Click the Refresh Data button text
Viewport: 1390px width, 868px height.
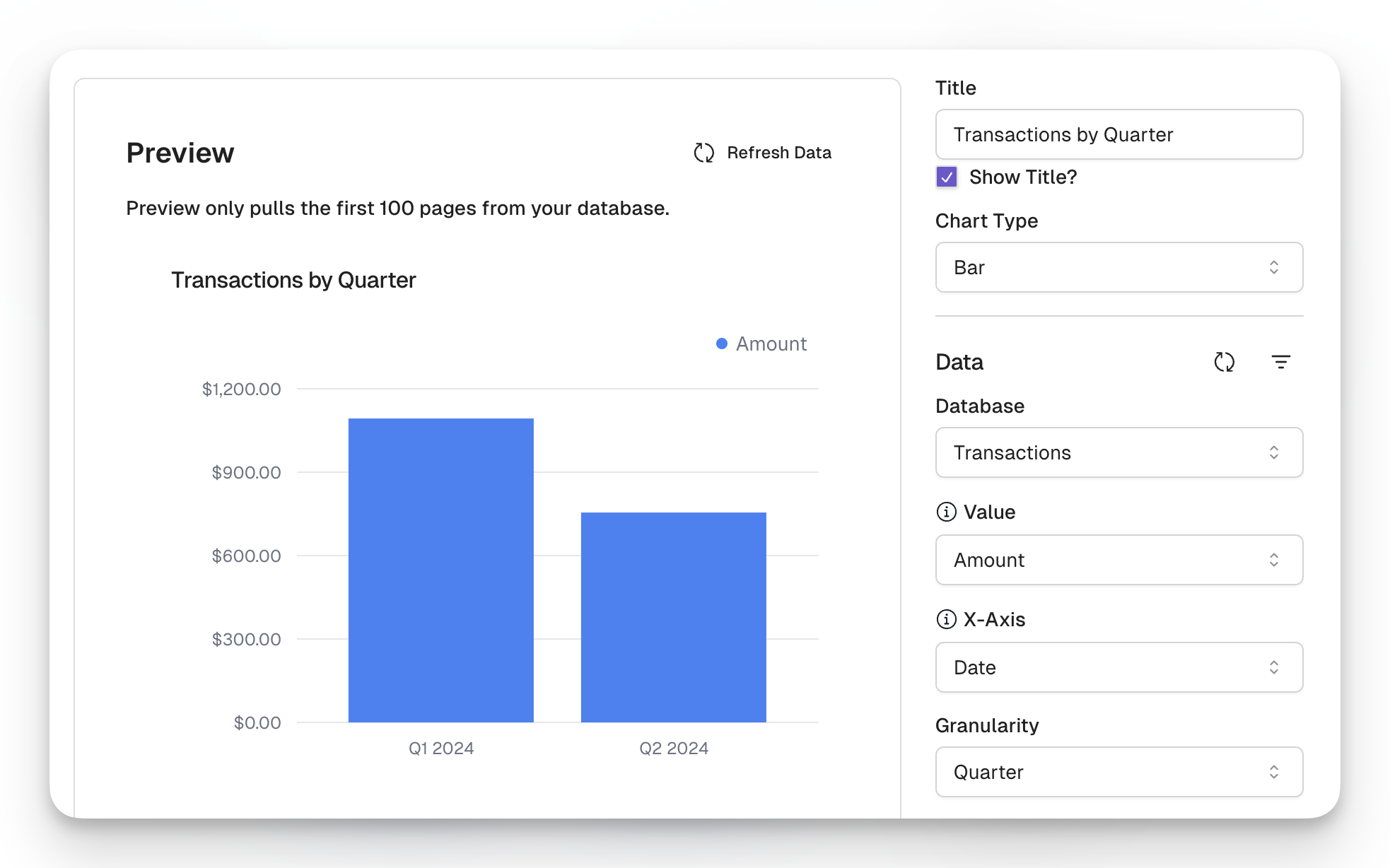click(778, 153)
